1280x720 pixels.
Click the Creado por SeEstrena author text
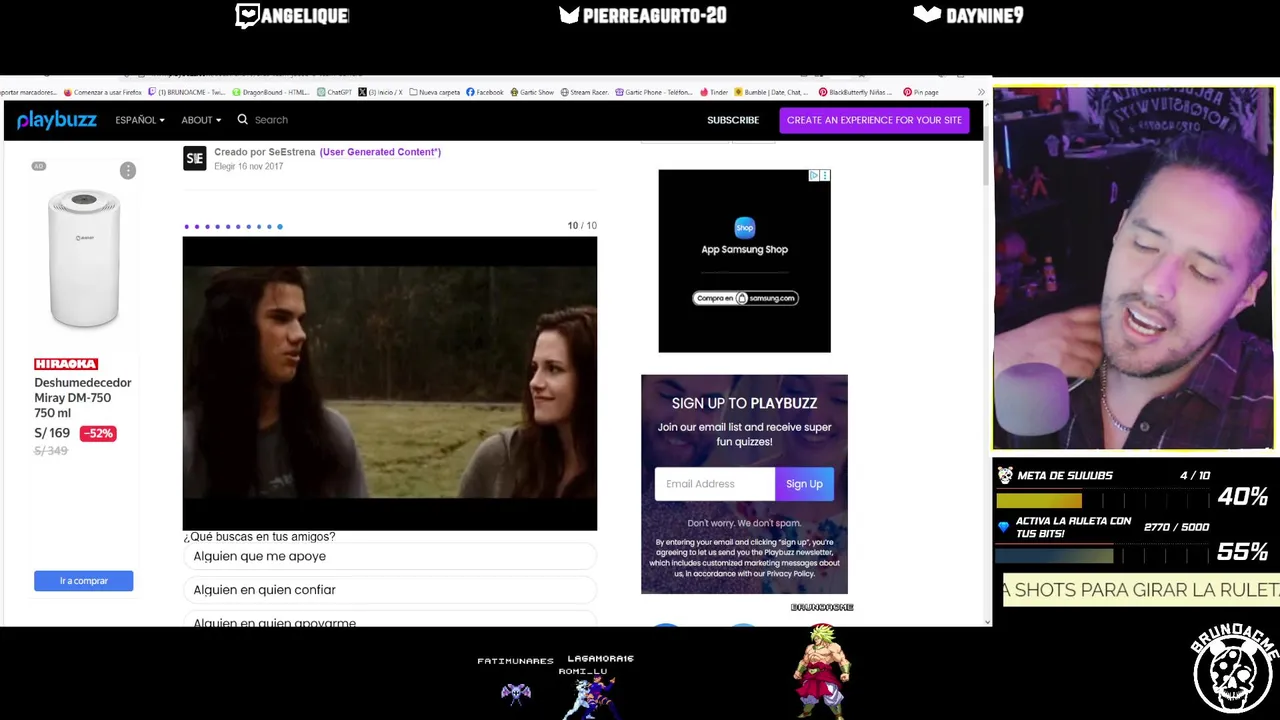pyautogui.click(x=265, y=152)
